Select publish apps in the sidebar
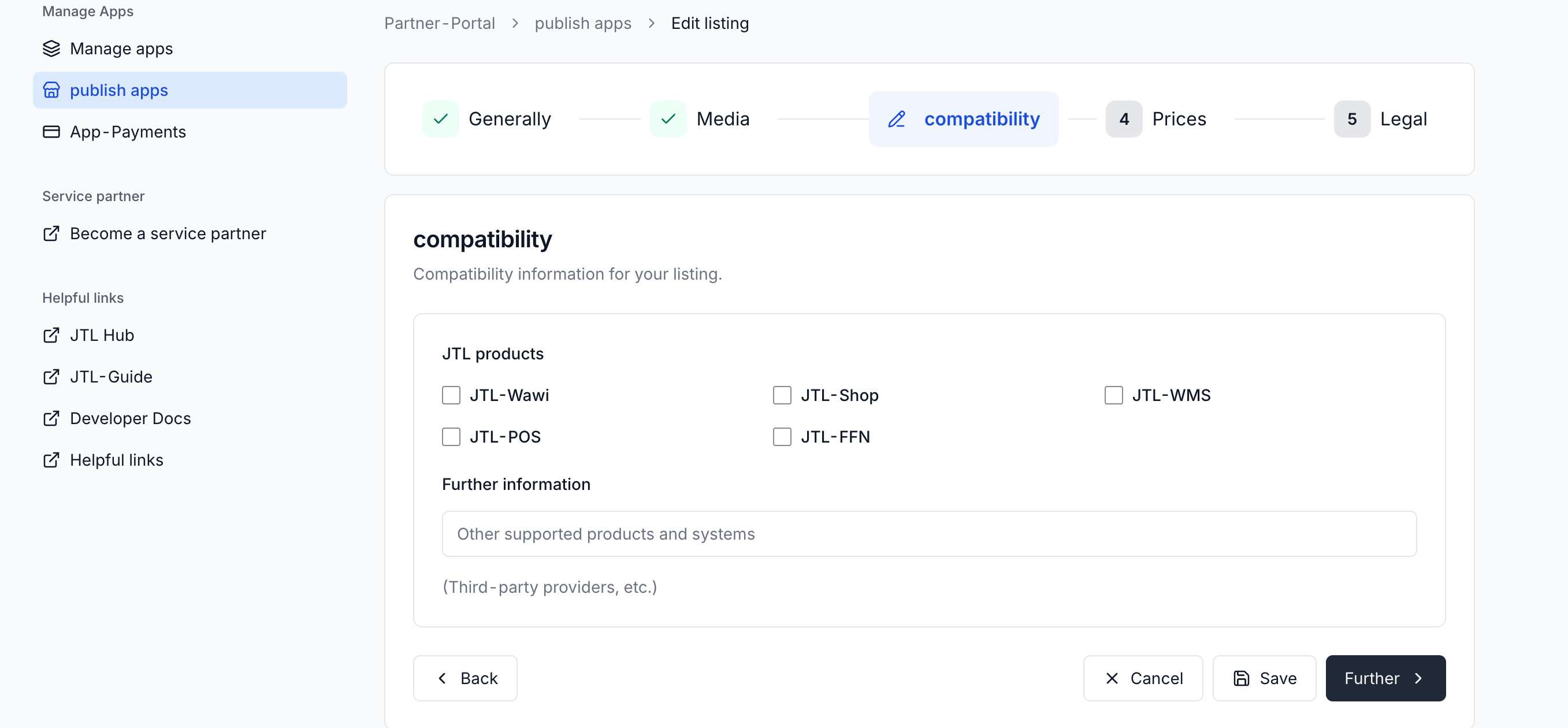1568x728 pixels. pyautogui.click(x=190, y=90)
